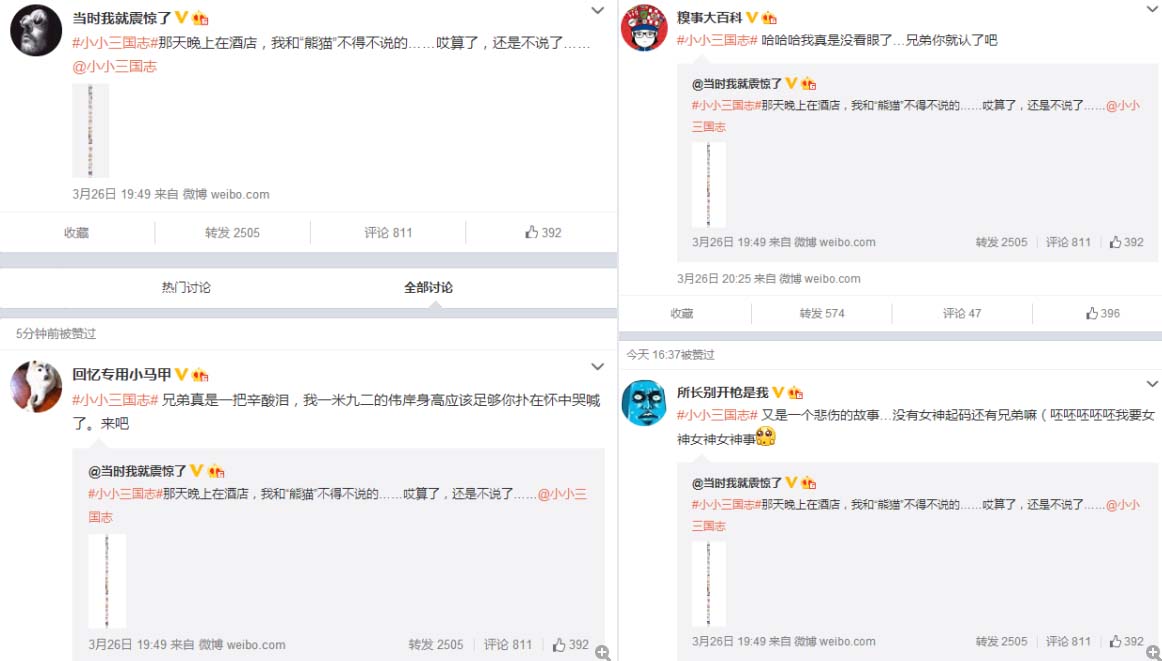Like the 当时我就震惊了 post (392)
Image resolution: width=1162 pixels, height=661 pixels.
click(543, 233)
